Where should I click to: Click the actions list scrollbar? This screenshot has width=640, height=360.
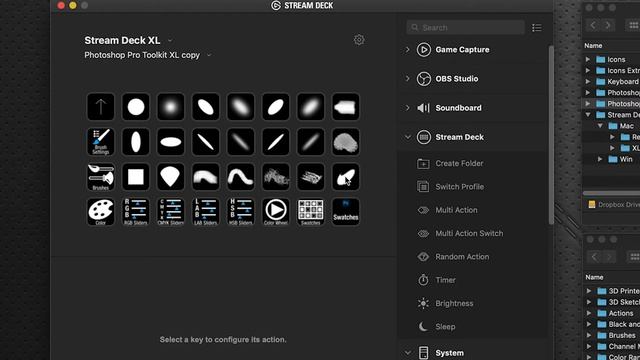(551, 135)
